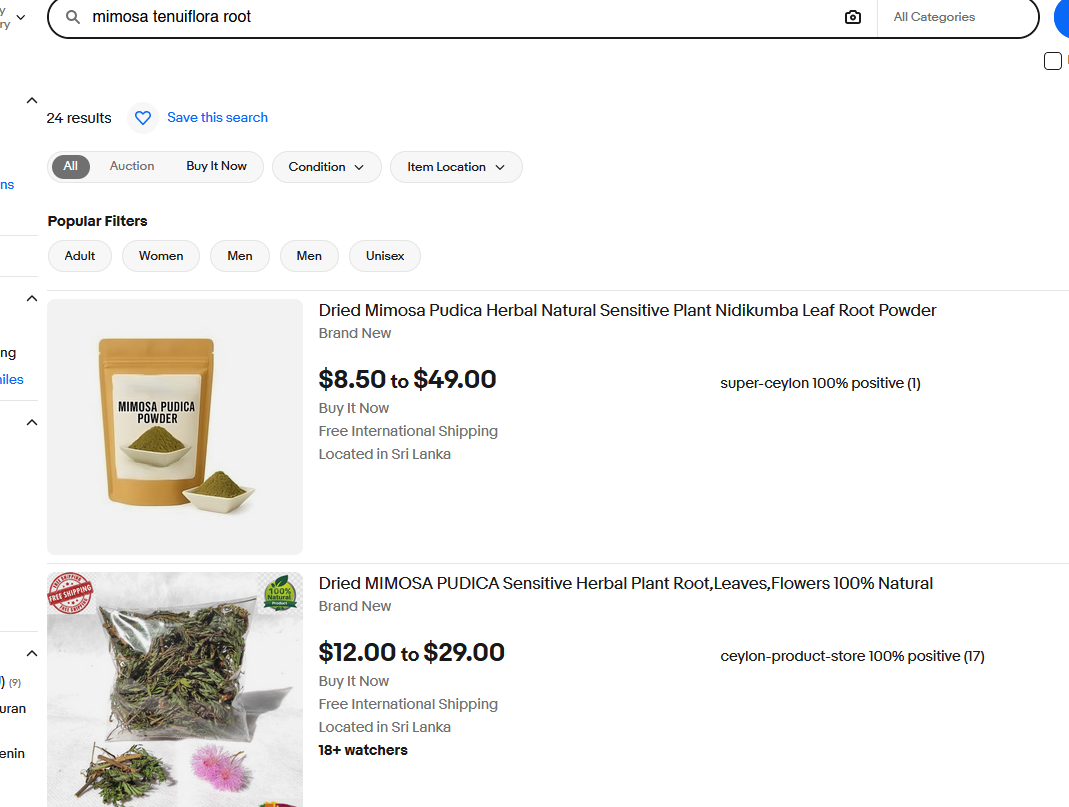The width and height of the screenshot is (1069, 807).
Task: Open the Mimosa Pudica Nidikumba Powder listing title
Action: pos(627,310)
